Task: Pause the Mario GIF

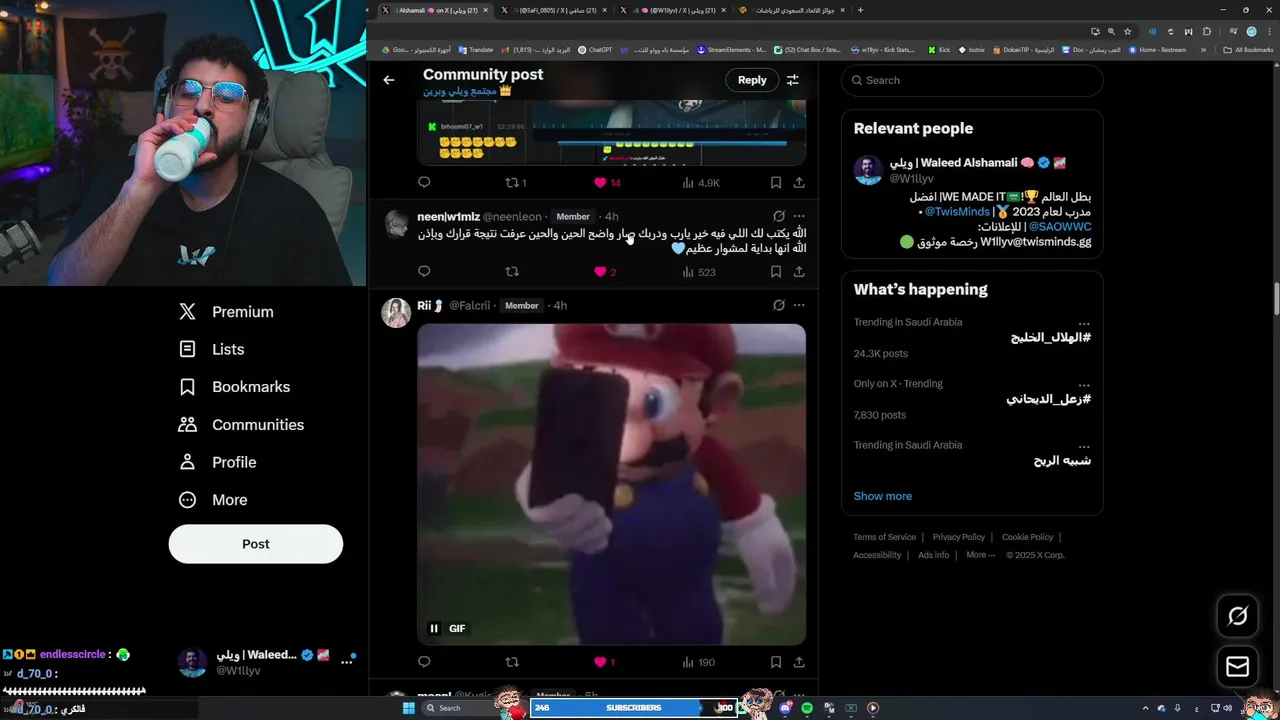Action: point(434,628)
